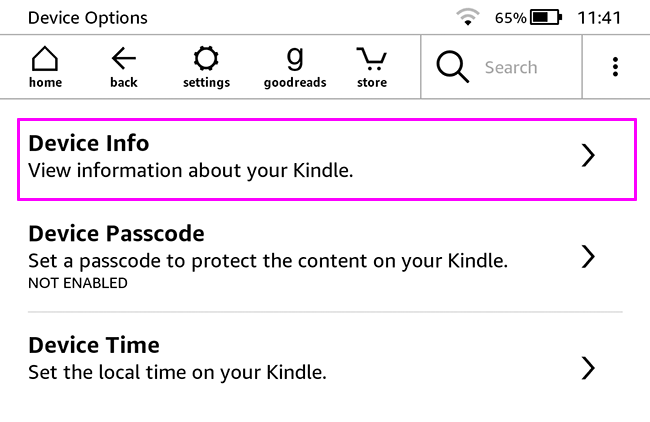Tap the NOT ENABLED passcode status
The height and width of the screenshot is (422, 650).
tap(78, 283)
